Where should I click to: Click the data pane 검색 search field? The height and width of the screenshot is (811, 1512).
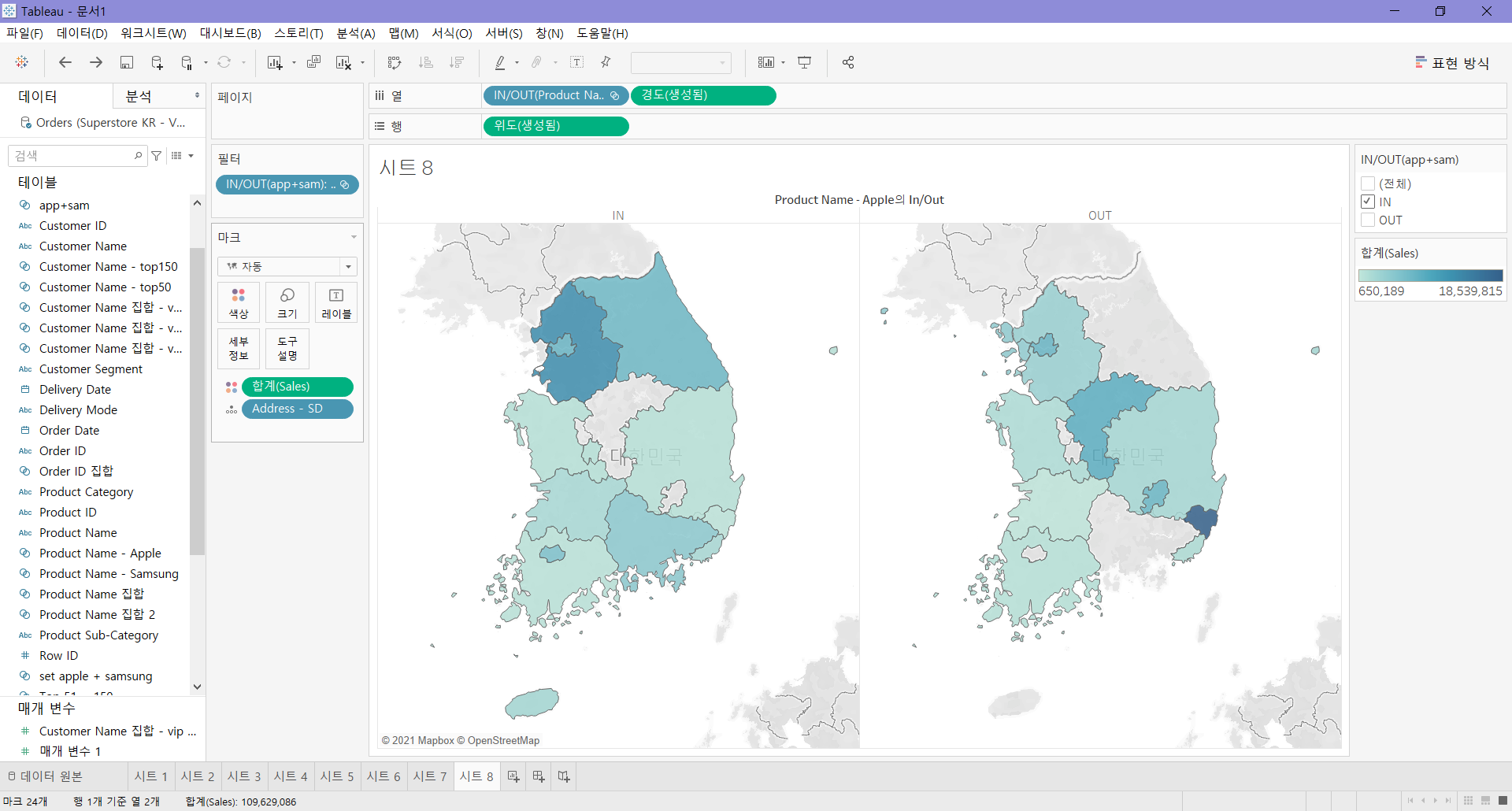76,156
